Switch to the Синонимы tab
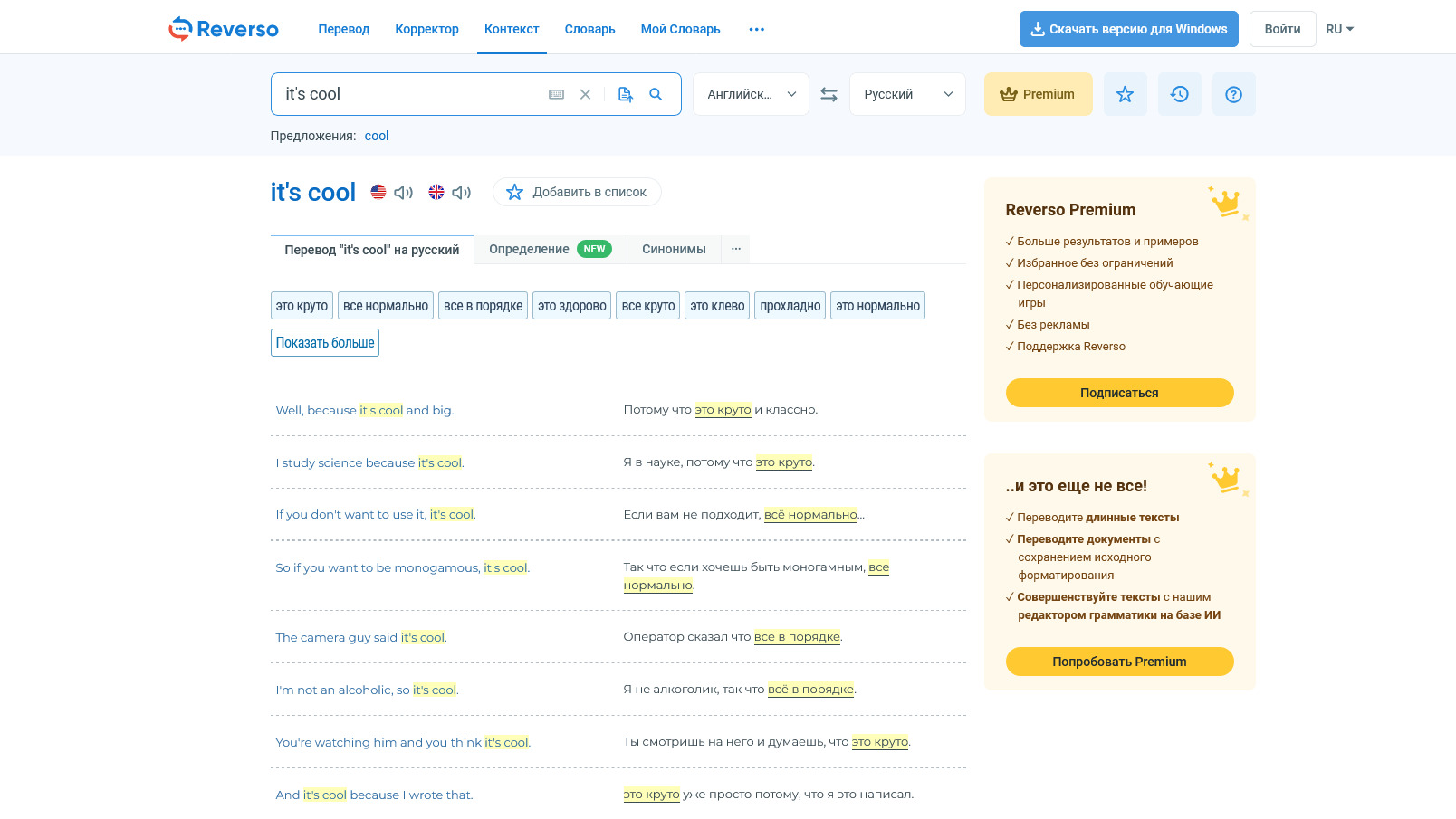The width and height of the screenshot is (1456, 819). (x=674, y=249)
